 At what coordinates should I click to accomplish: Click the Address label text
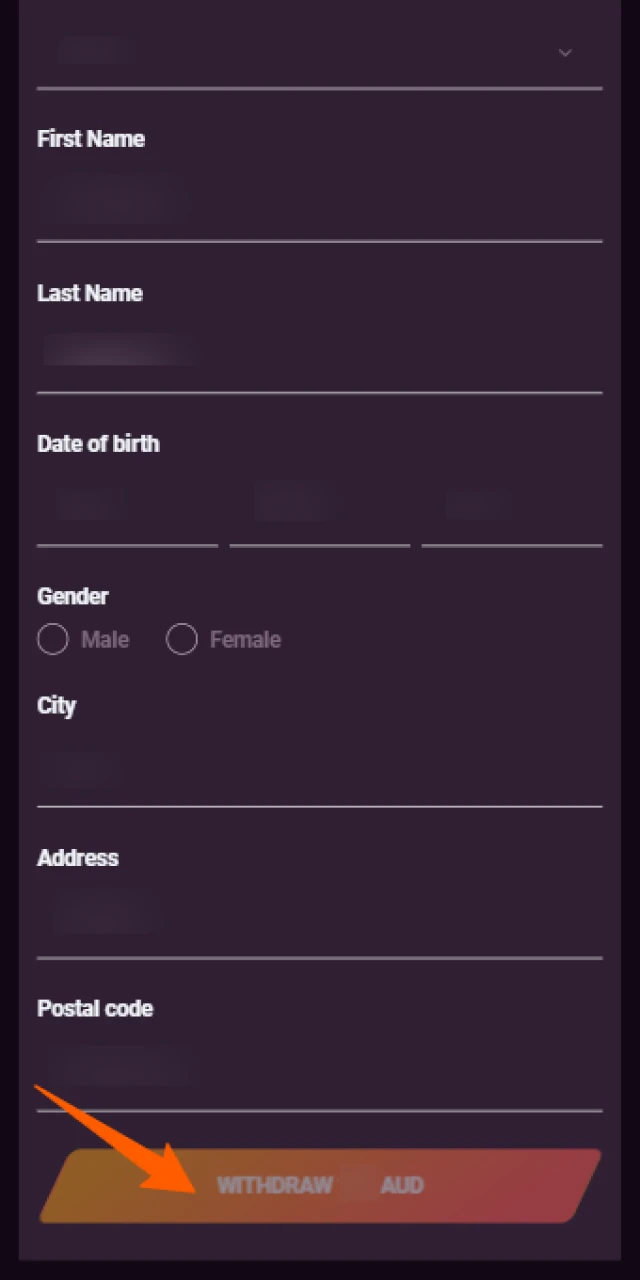pos(78,858)
